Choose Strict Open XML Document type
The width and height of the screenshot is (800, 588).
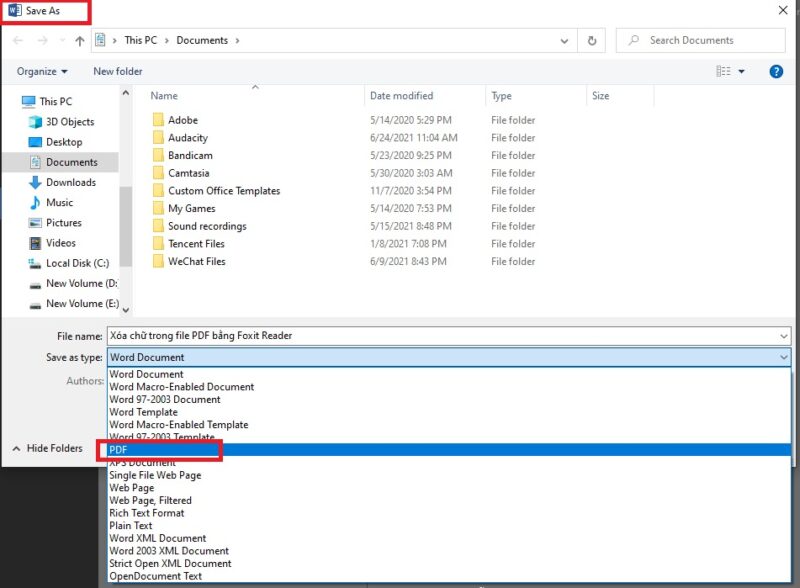(449, 564)
